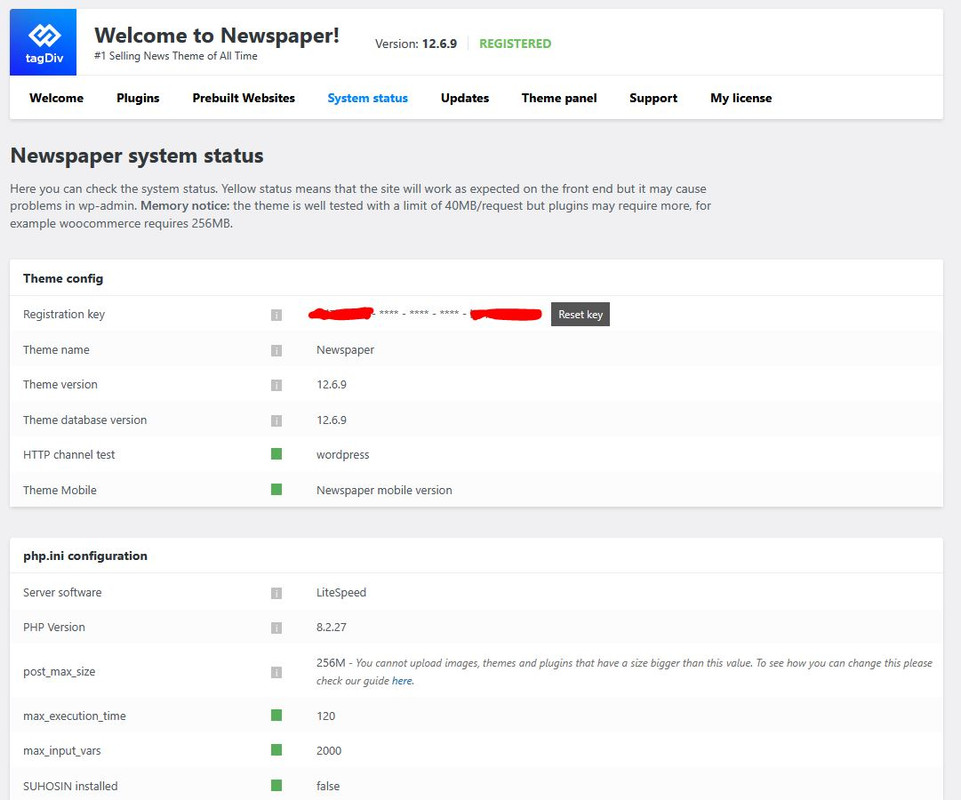Click the Version 12.6.9 header text
Viewport: 961px width, 800px height.
416,44
